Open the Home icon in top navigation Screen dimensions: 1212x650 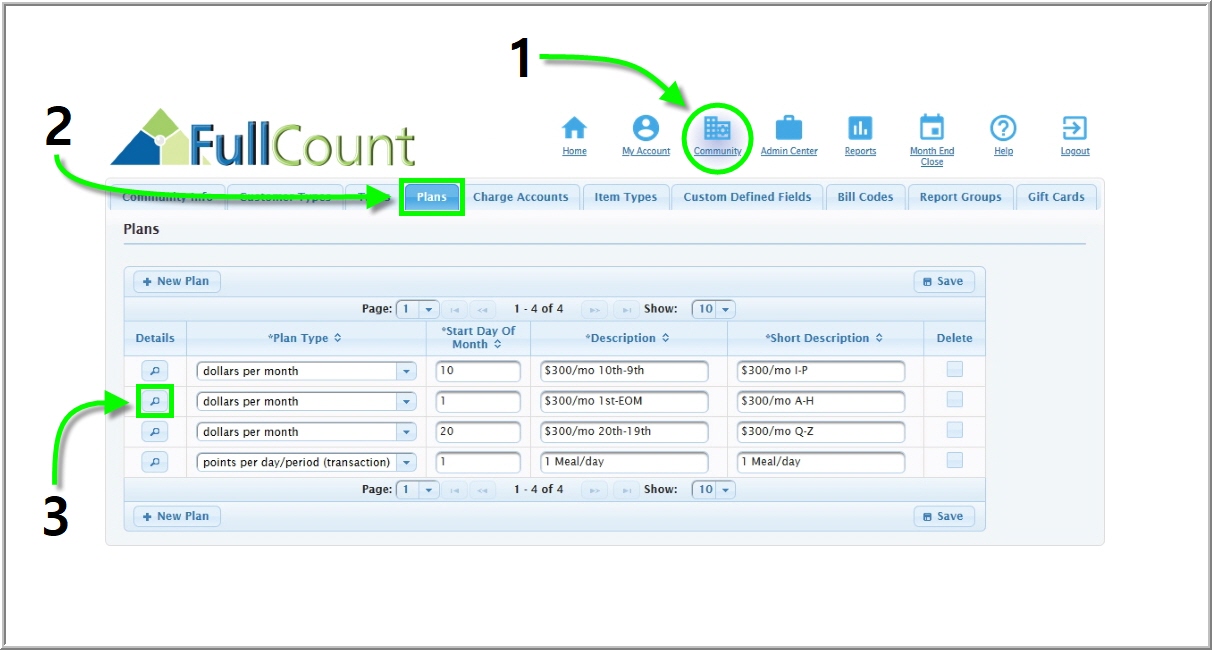click(574, 128)
